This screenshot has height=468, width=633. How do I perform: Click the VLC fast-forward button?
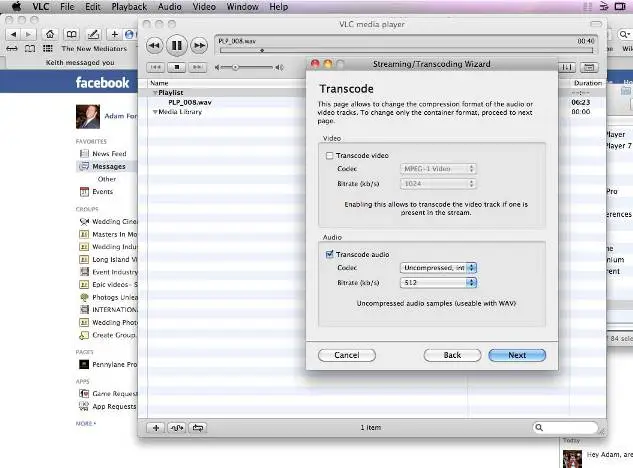click(x=199, y=46)
